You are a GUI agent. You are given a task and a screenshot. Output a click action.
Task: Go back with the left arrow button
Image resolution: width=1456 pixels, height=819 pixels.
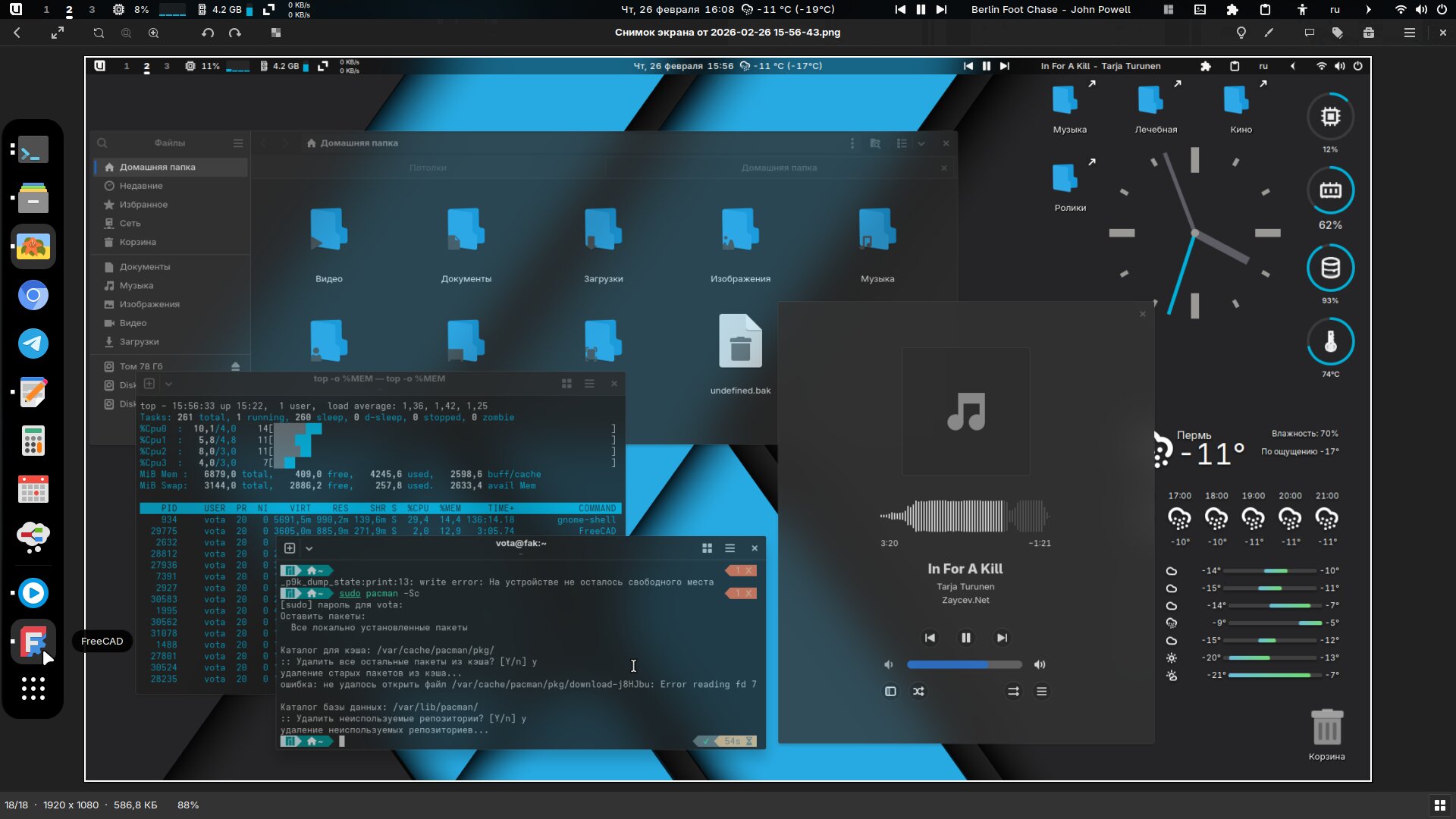[17, 33]
